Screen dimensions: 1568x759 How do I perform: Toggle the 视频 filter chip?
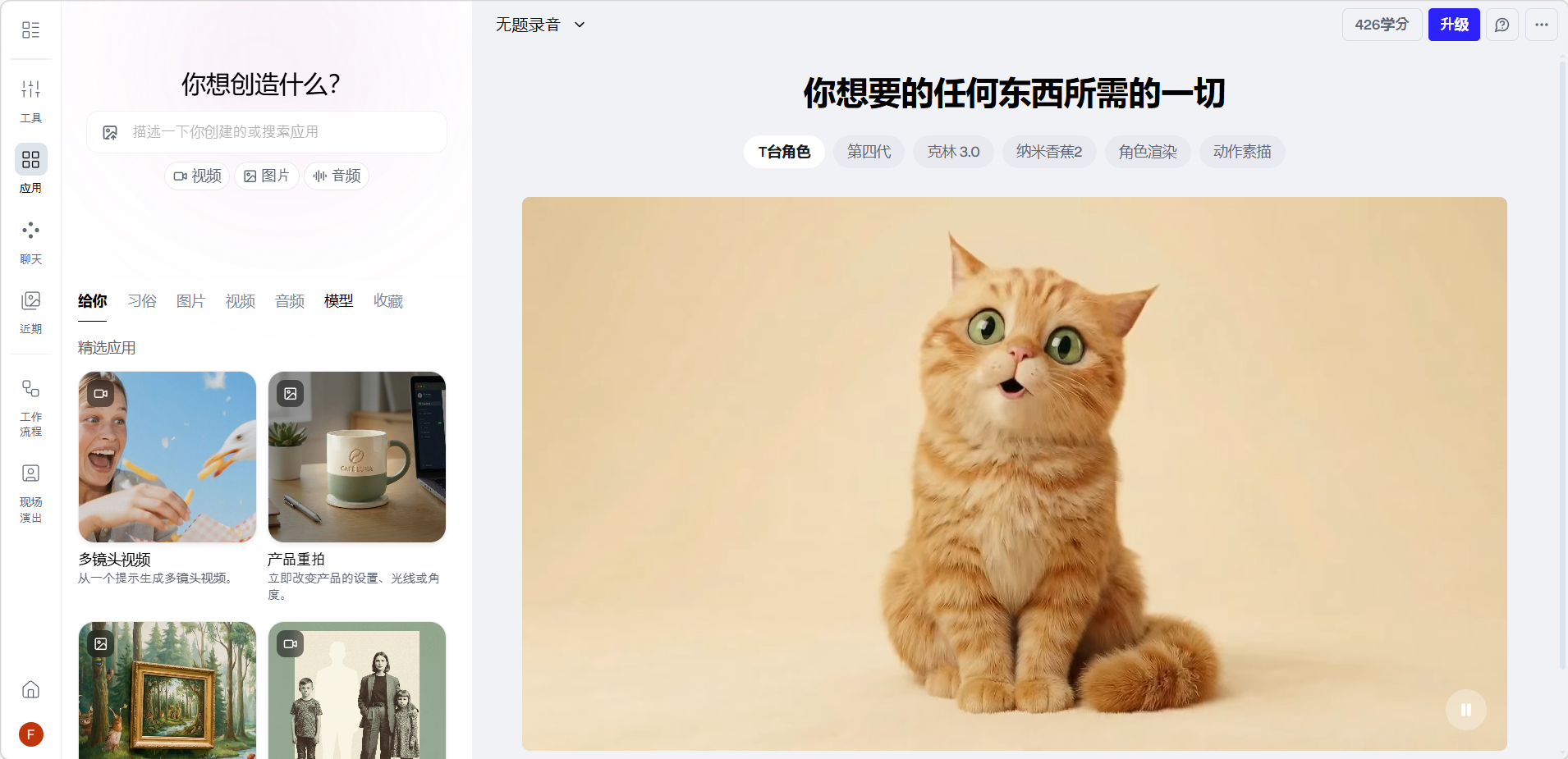(198, 176)
